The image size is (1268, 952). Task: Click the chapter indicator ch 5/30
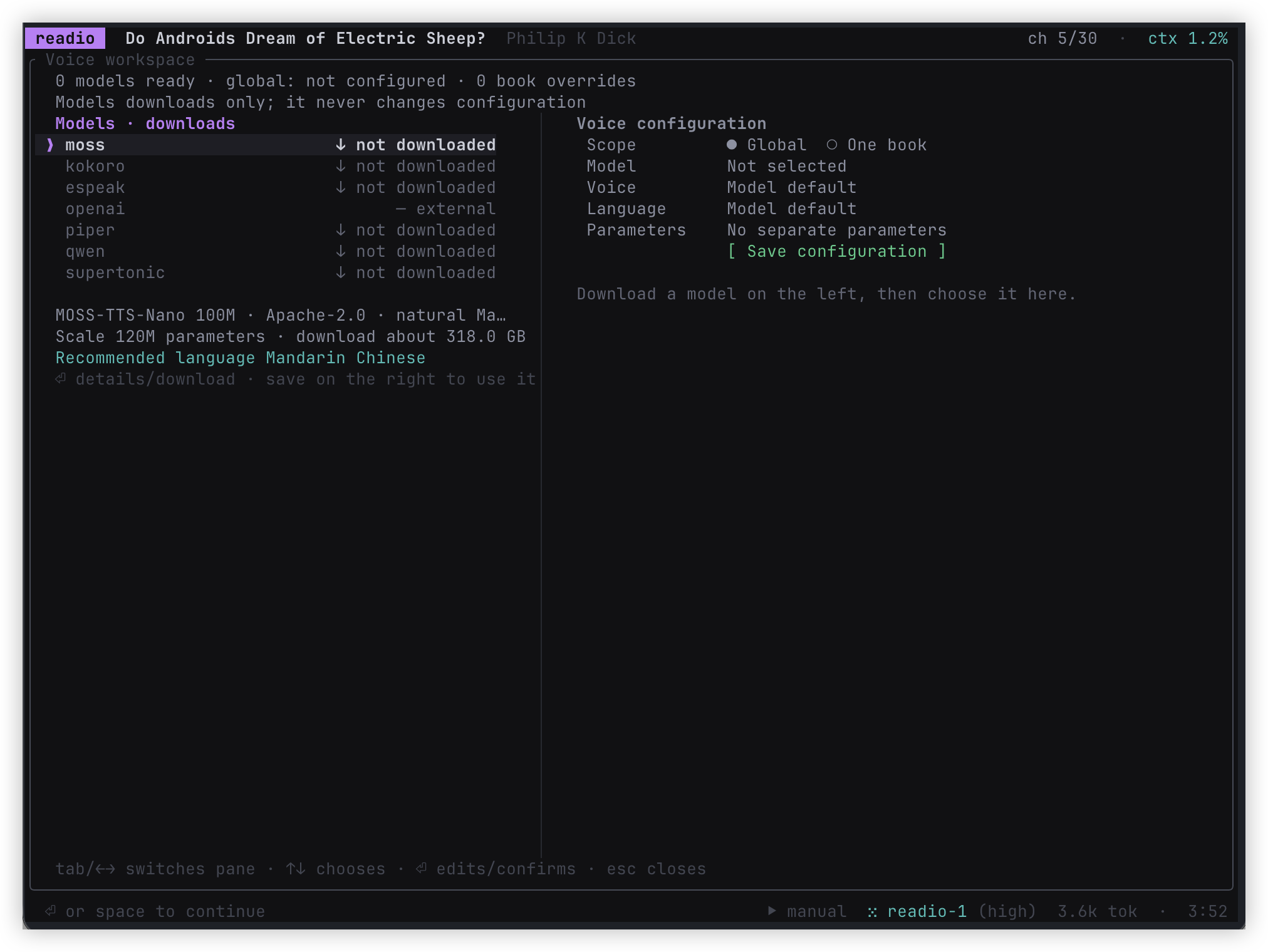click(x=1062, y=38)
